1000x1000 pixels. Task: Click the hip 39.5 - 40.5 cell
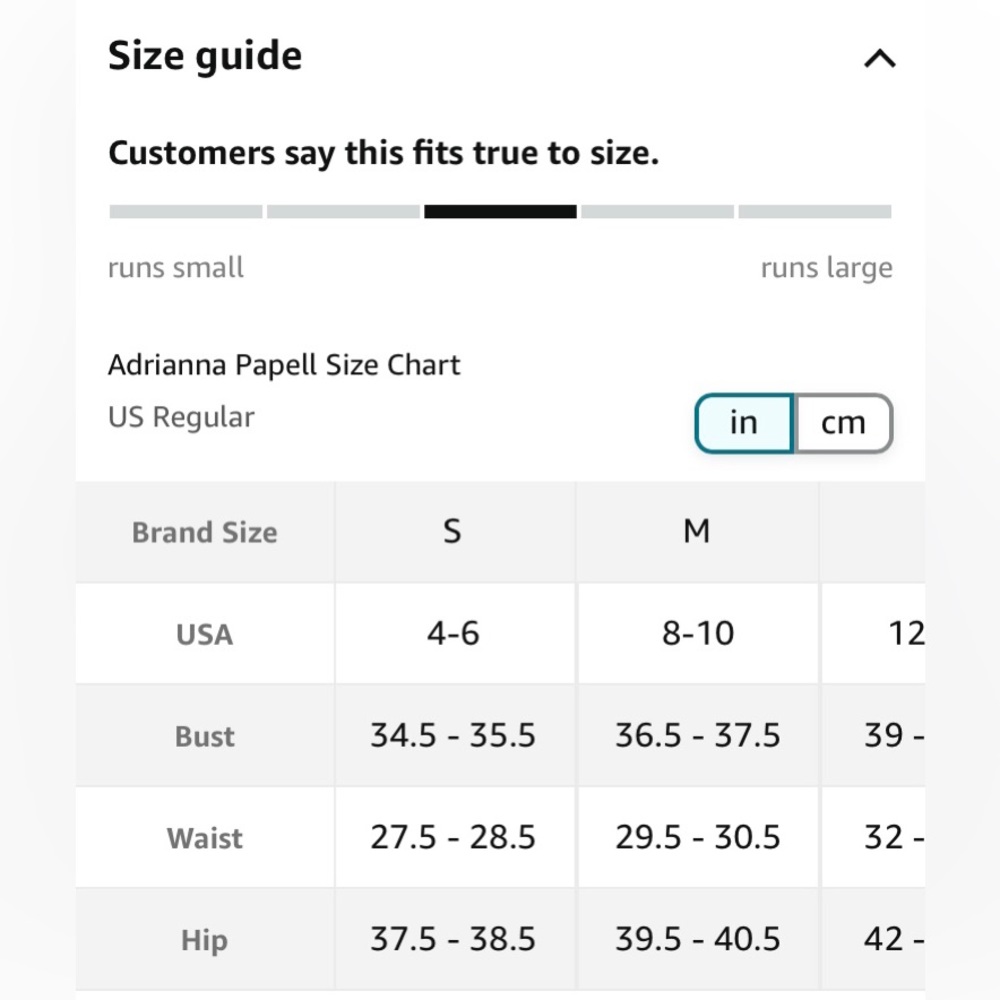pyautogui.click(x=697, y=940)
